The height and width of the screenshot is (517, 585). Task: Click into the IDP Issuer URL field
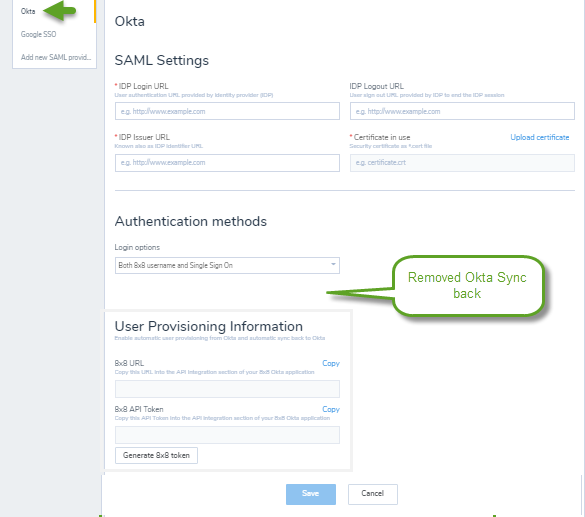coord(227,163)
